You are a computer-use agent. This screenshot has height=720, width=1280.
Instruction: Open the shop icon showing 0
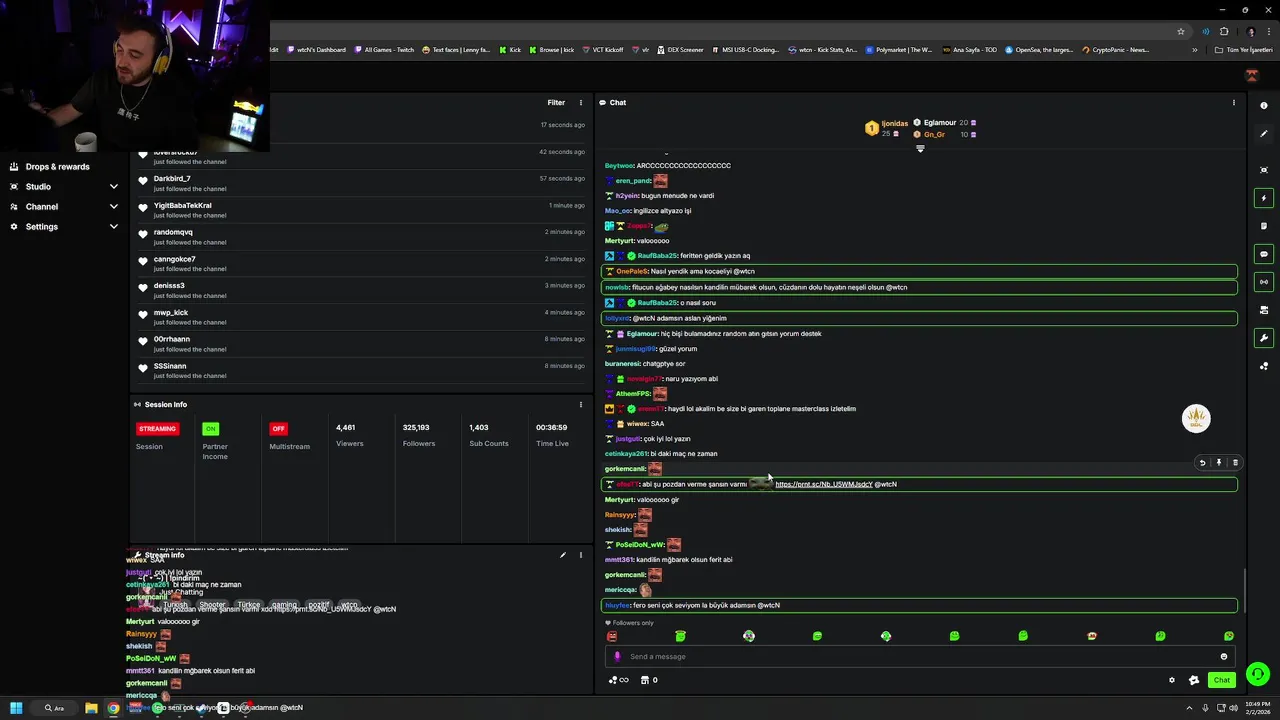coord(649,680)
